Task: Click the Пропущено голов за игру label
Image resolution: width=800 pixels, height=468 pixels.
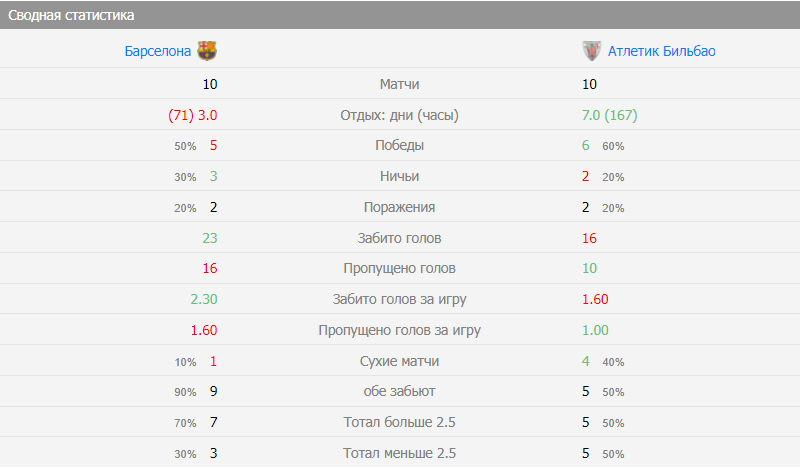Action: (400, 330)
